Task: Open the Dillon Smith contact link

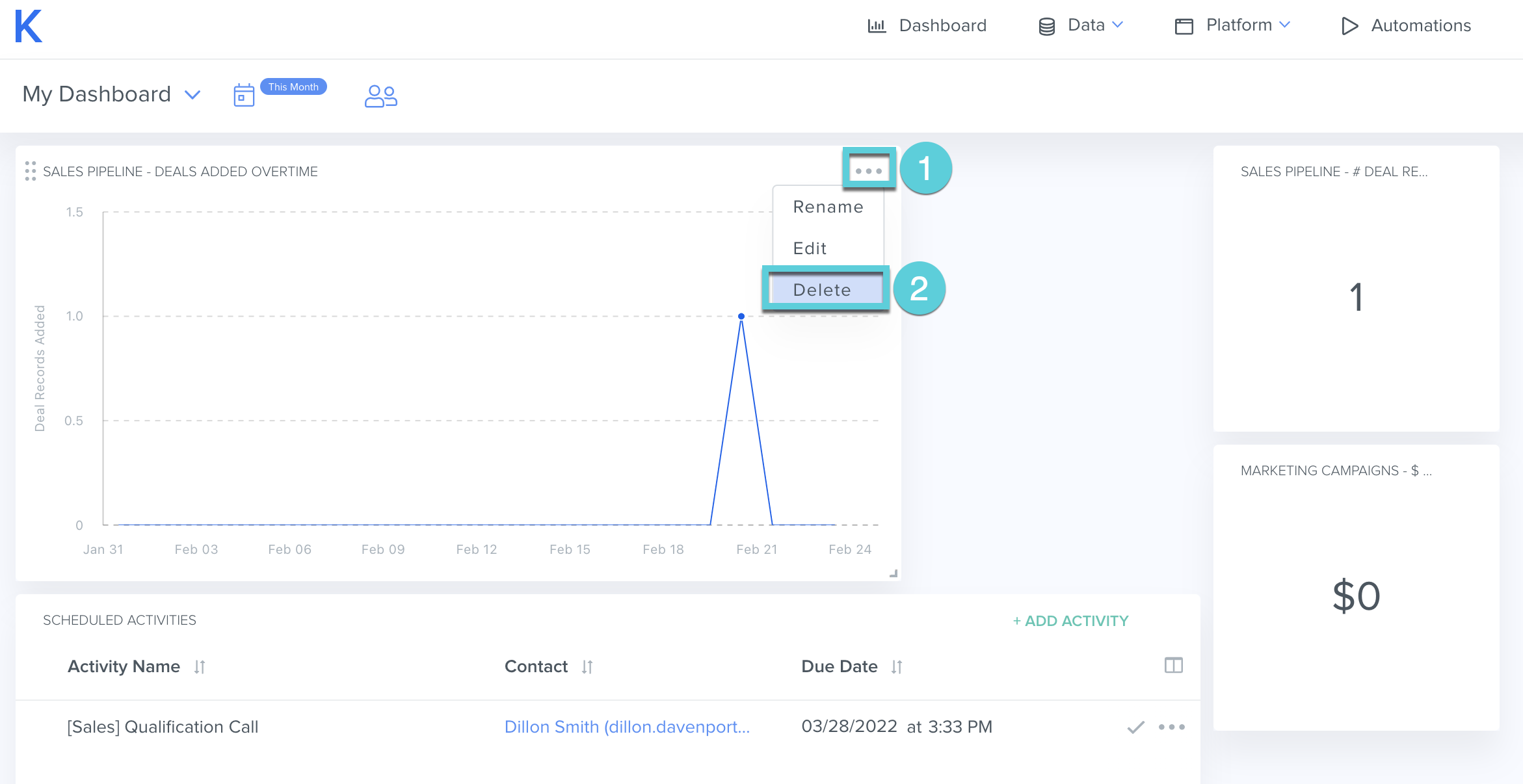Action: 627,727
